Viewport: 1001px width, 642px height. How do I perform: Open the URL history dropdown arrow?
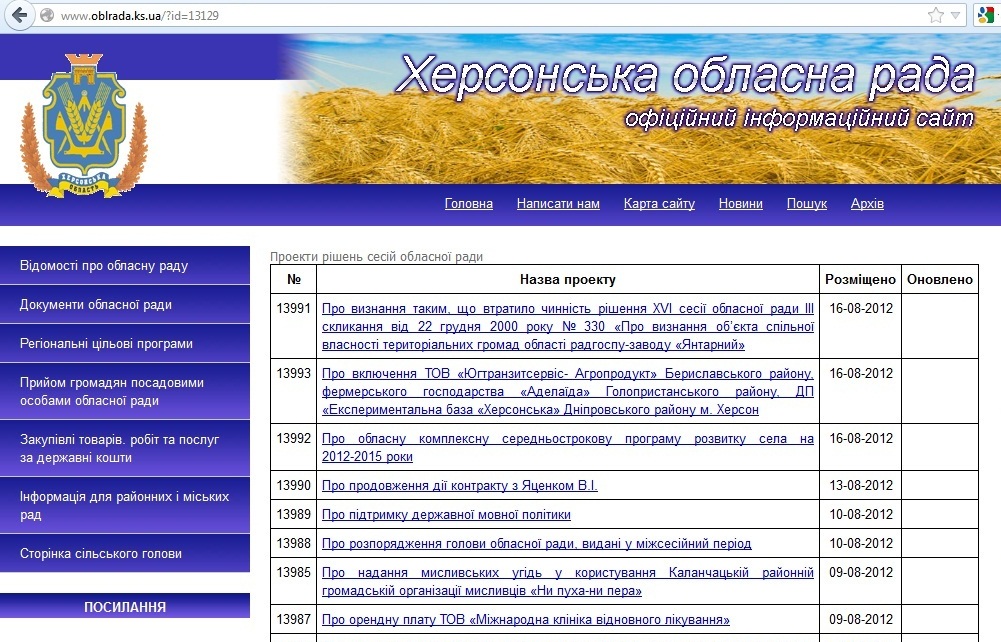tap(956, 15)
